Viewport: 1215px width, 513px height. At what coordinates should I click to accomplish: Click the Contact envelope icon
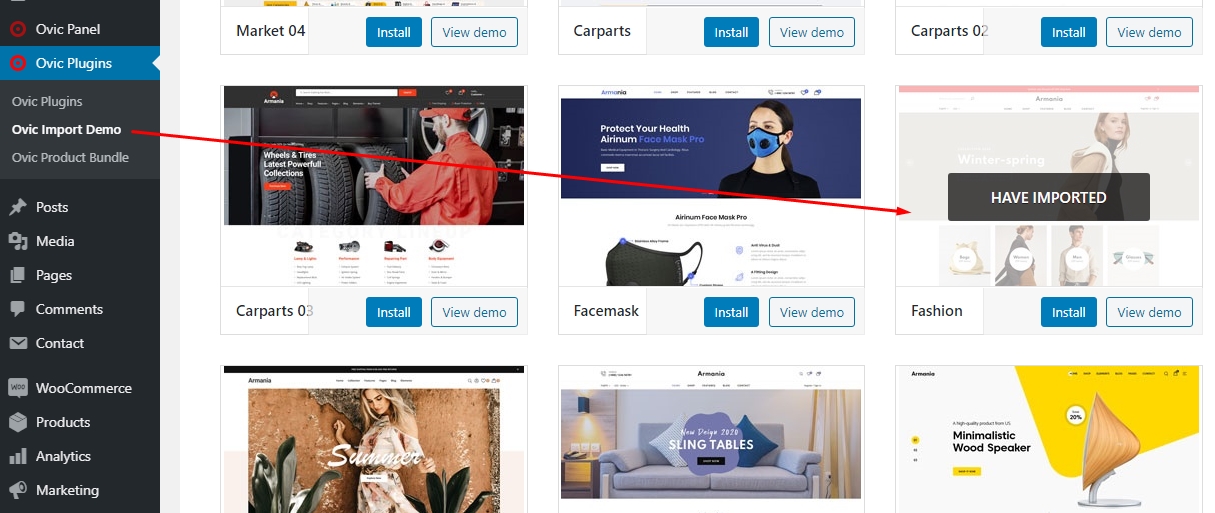click(18, 343)
